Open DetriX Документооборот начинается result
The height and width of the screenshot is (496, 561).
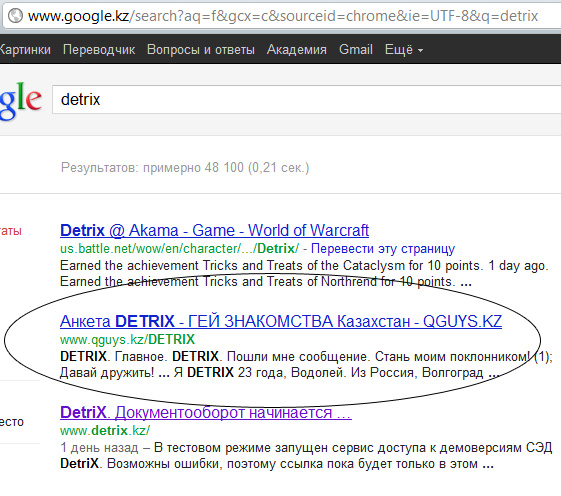coord(206,412)
